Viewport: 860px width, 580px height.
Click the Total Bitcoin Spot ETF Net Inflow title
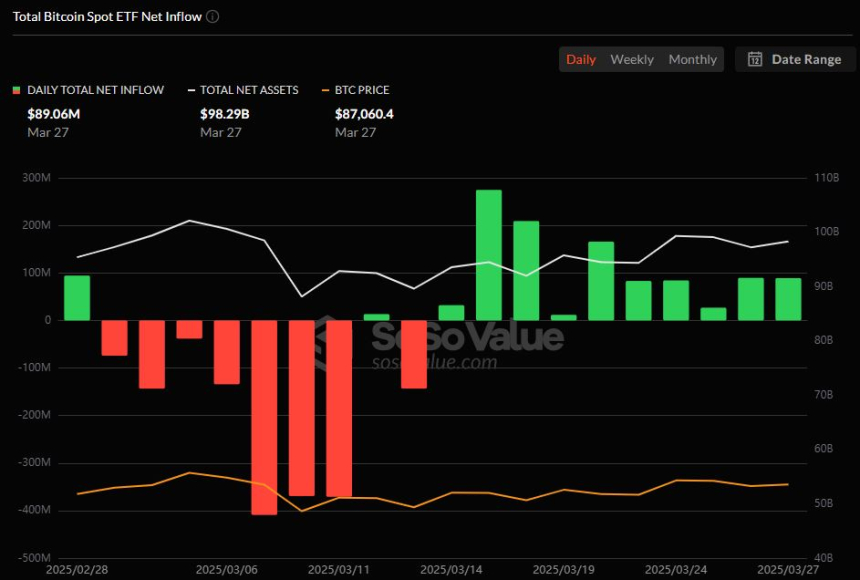[x=107, y=17]
